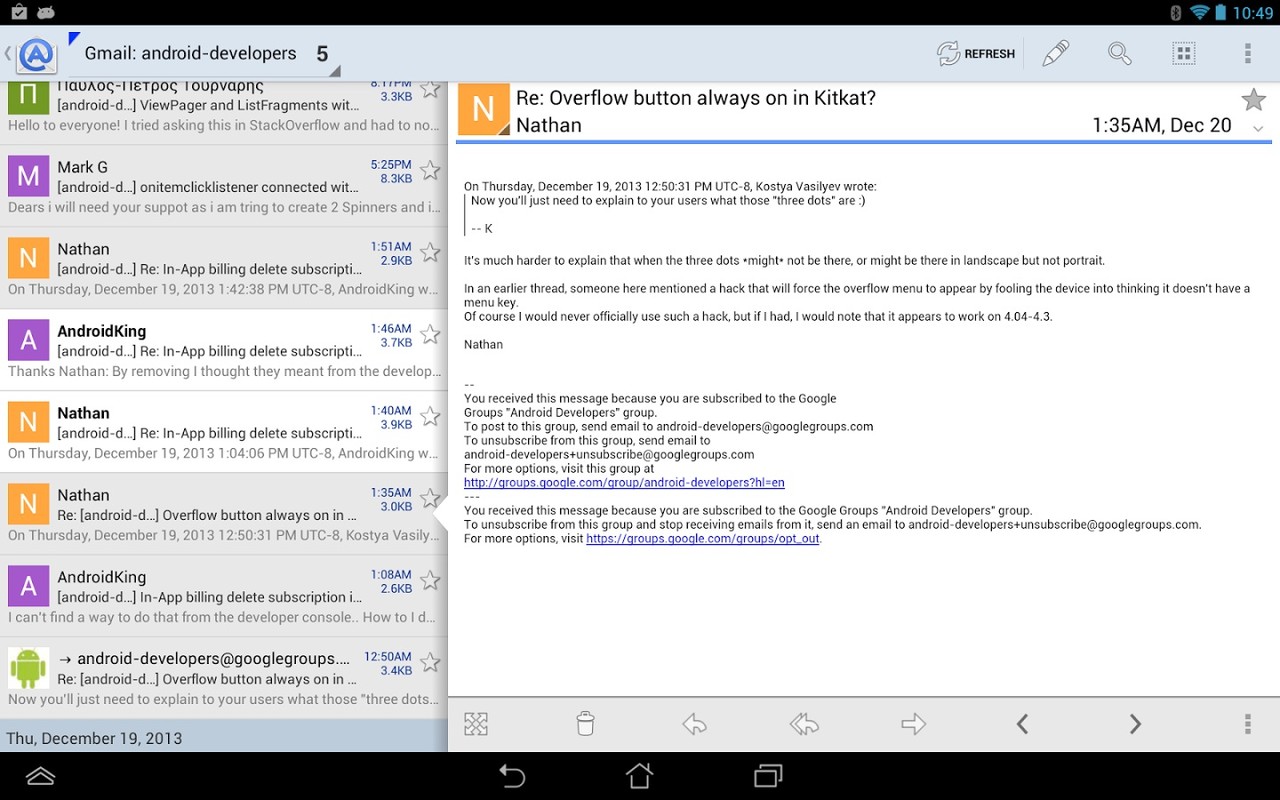The image size is (1280, 800).
Task: Open Nathan's 1:51AM In-App billing email
Action: [x=224, y=268]
